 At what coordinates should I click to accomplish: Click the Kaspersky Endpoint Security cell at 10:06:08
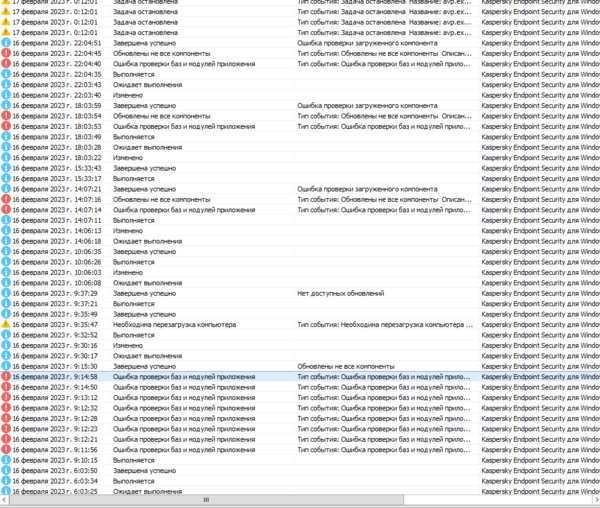point(540,283)
